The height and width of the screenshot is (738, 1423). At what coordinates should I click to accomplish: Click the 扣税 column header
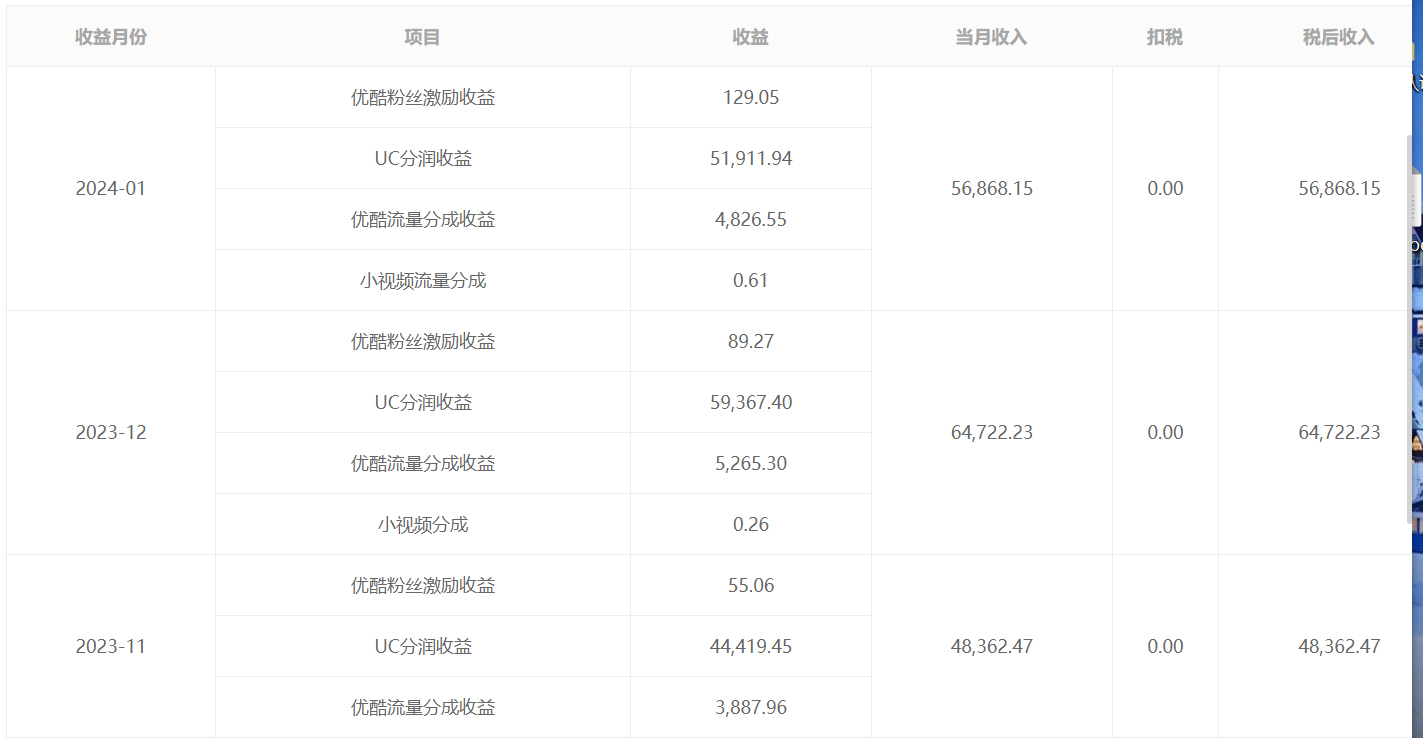pos(1165,37)
